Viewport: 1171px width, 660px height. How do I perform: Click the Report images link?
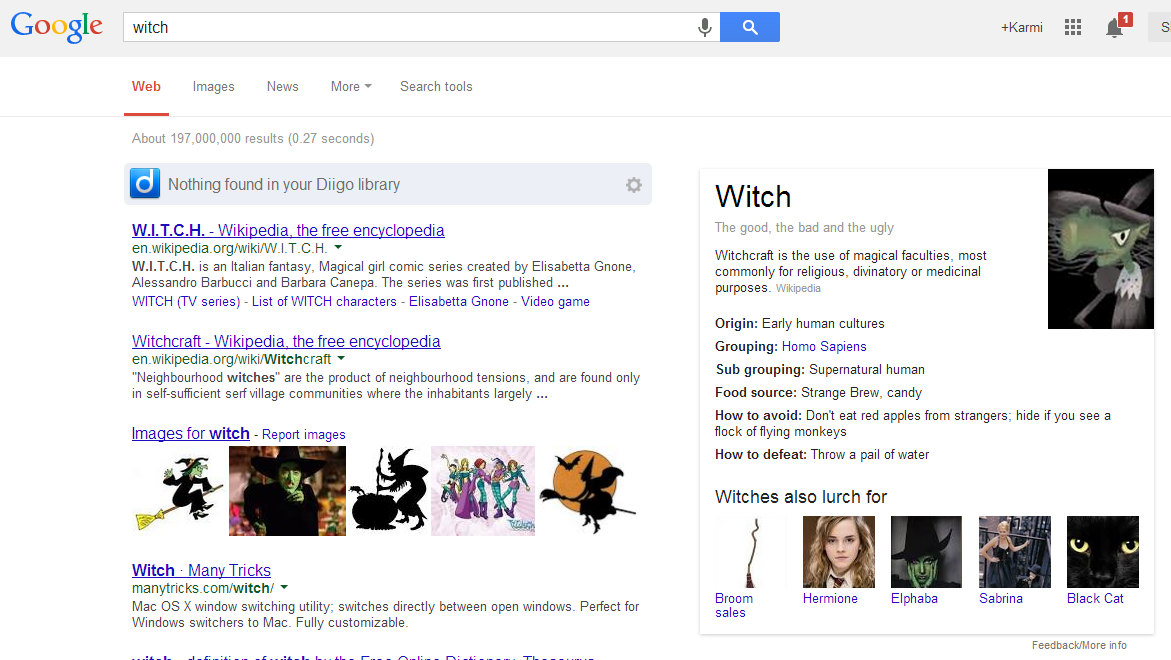(x=304, y=435)
